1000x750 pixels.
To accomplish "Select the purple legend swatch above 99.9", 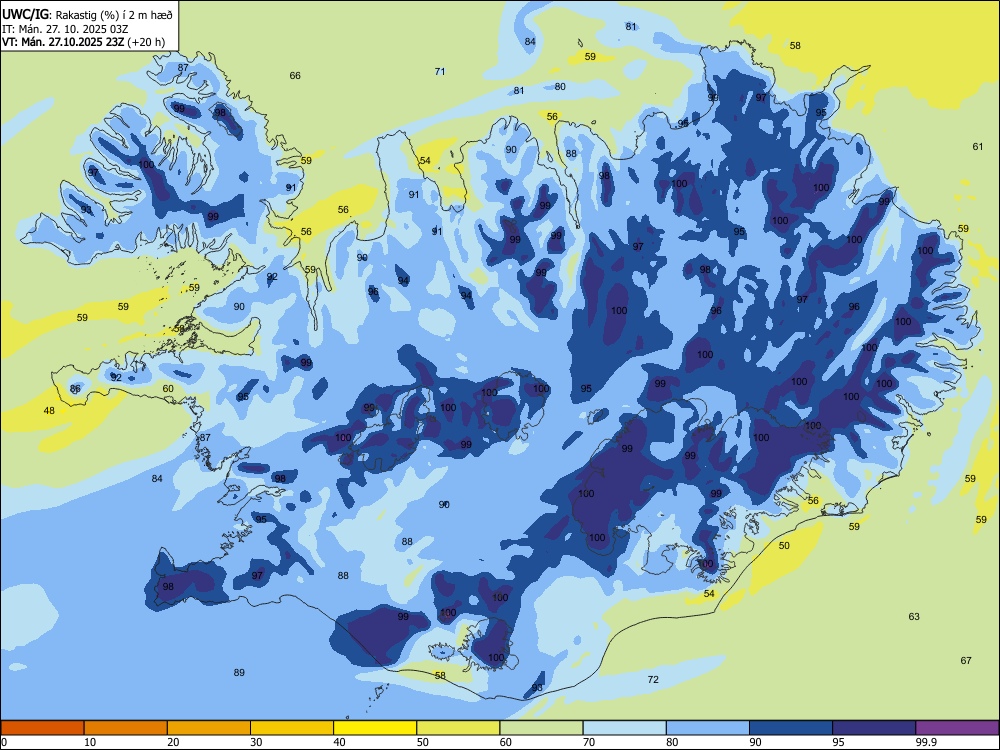I will 957,728.
